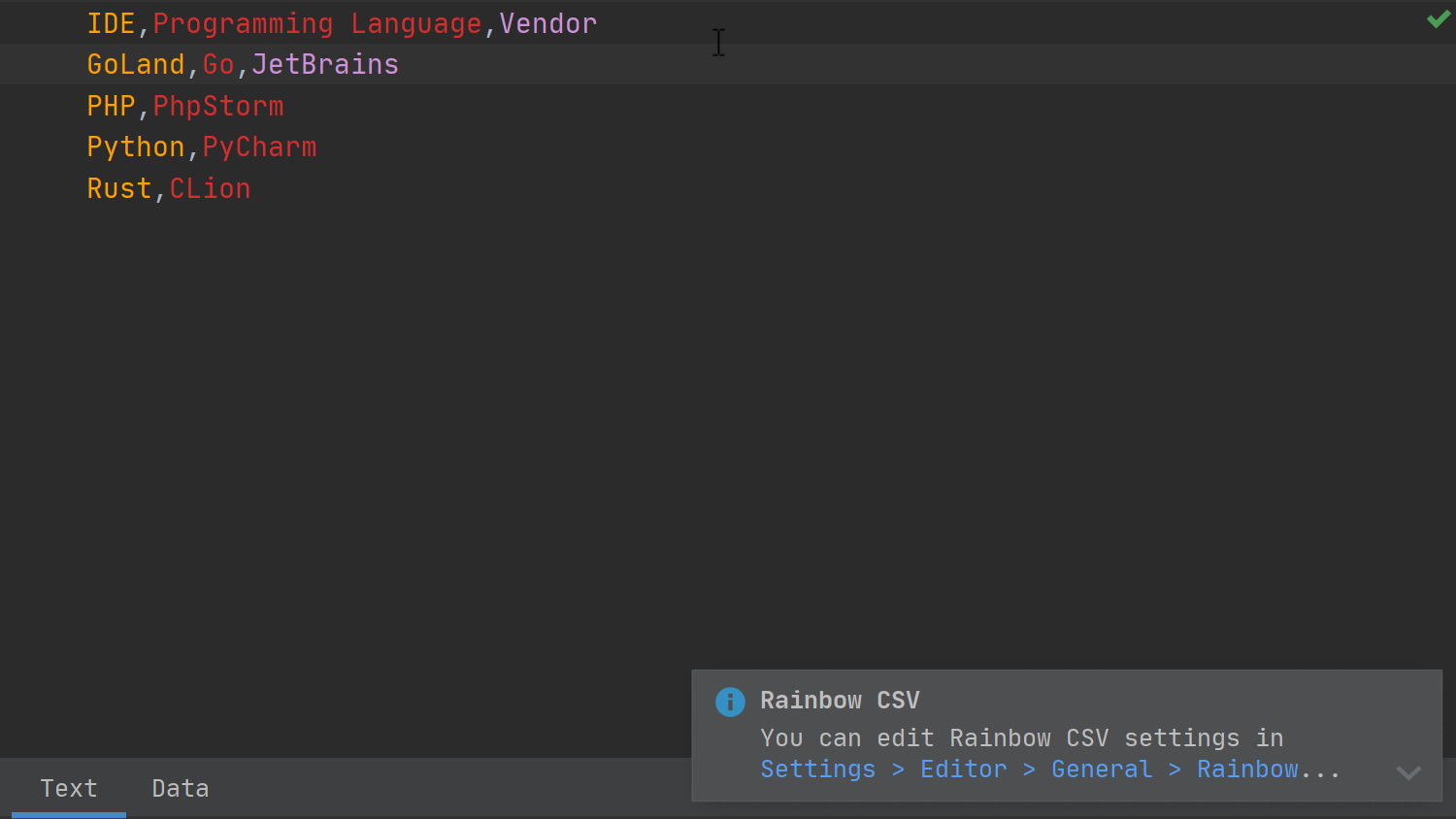Place cursor in the 'IDE' header cell
Viewport: 1456px width, 819px height.
(x=111, y=24)
